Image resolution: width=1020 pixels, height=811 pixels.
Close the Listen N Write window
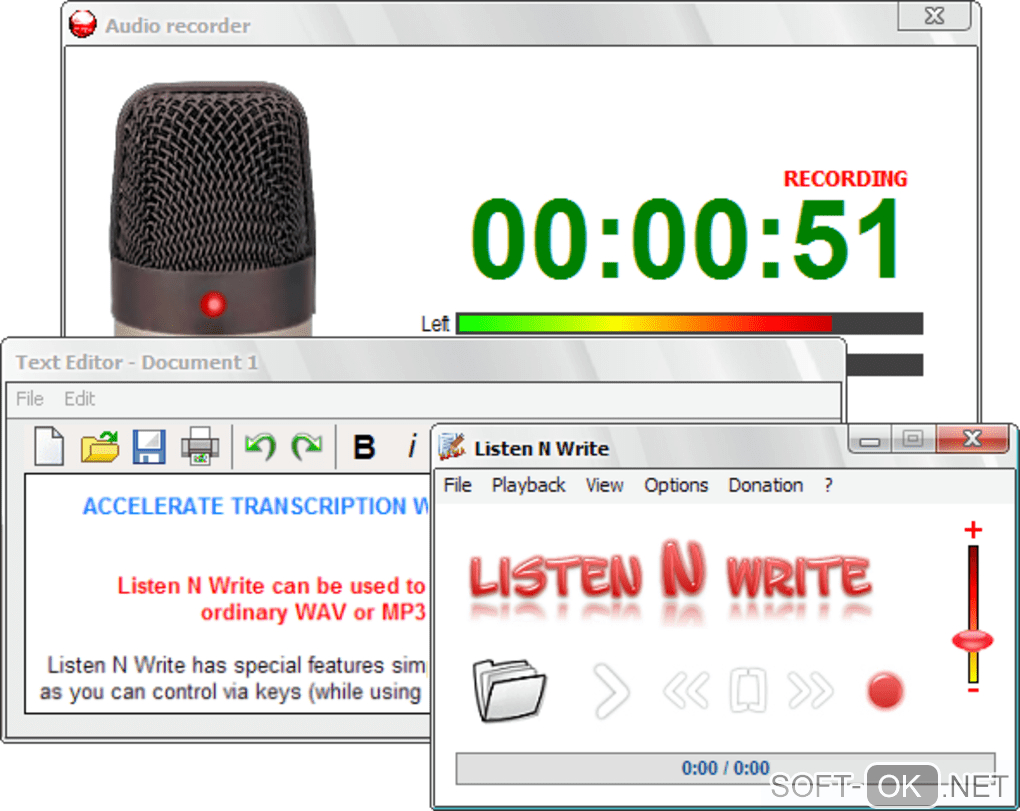coord(972,439)
